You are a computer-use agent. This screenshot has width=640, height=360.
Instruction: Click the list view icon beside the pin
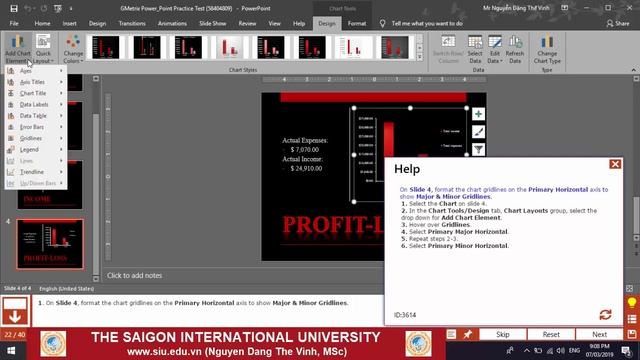point(451,334)
